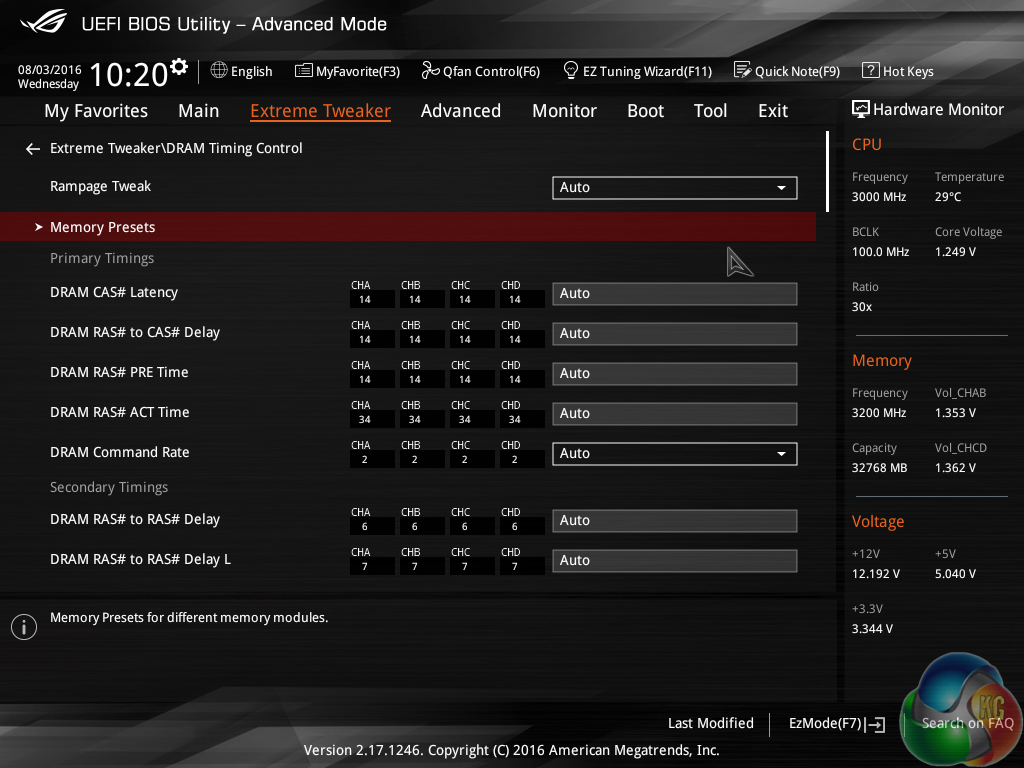This screenshot has width=1024, height=768.
Task: Click the +3.3V reading 3.344 V
Action: point(872,628)
